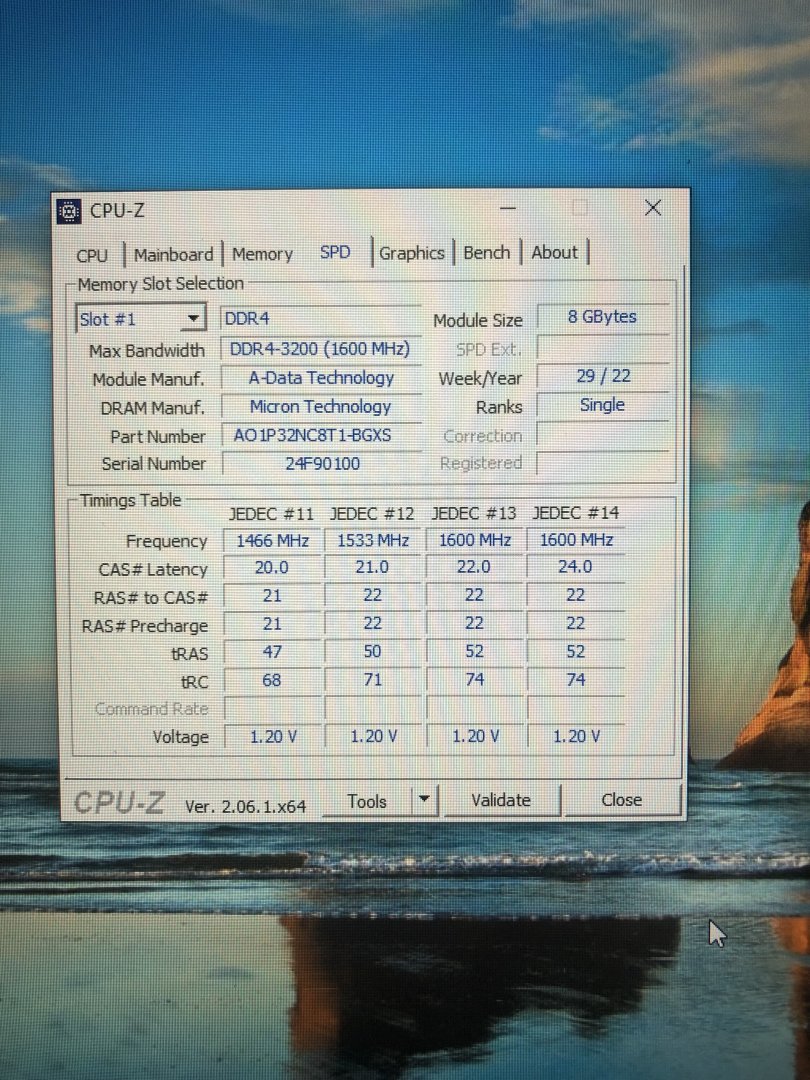Viewport: 810px width, 1080px height.
Task: Click the JEDEC #11 column header
Action: pos(271,514)
